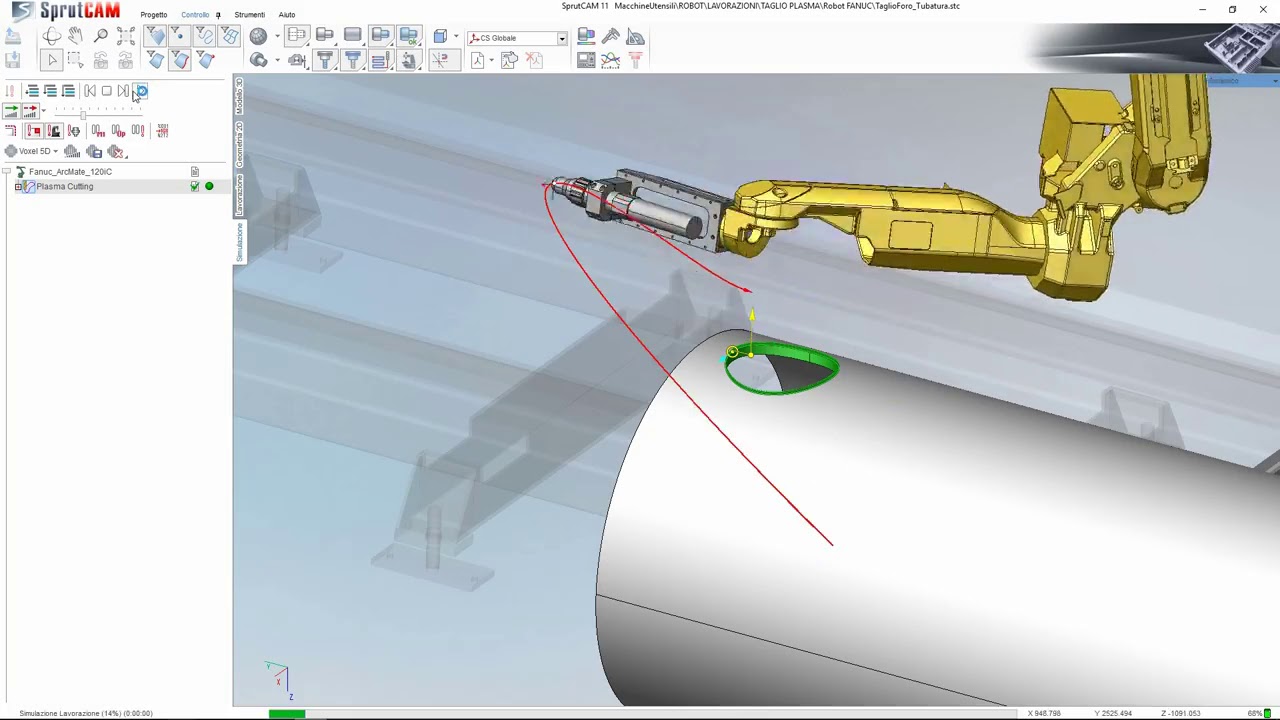This screenshot has height=720, width=1280.
Task: Click the green simulation progress bar
Action: click(286, 713)
